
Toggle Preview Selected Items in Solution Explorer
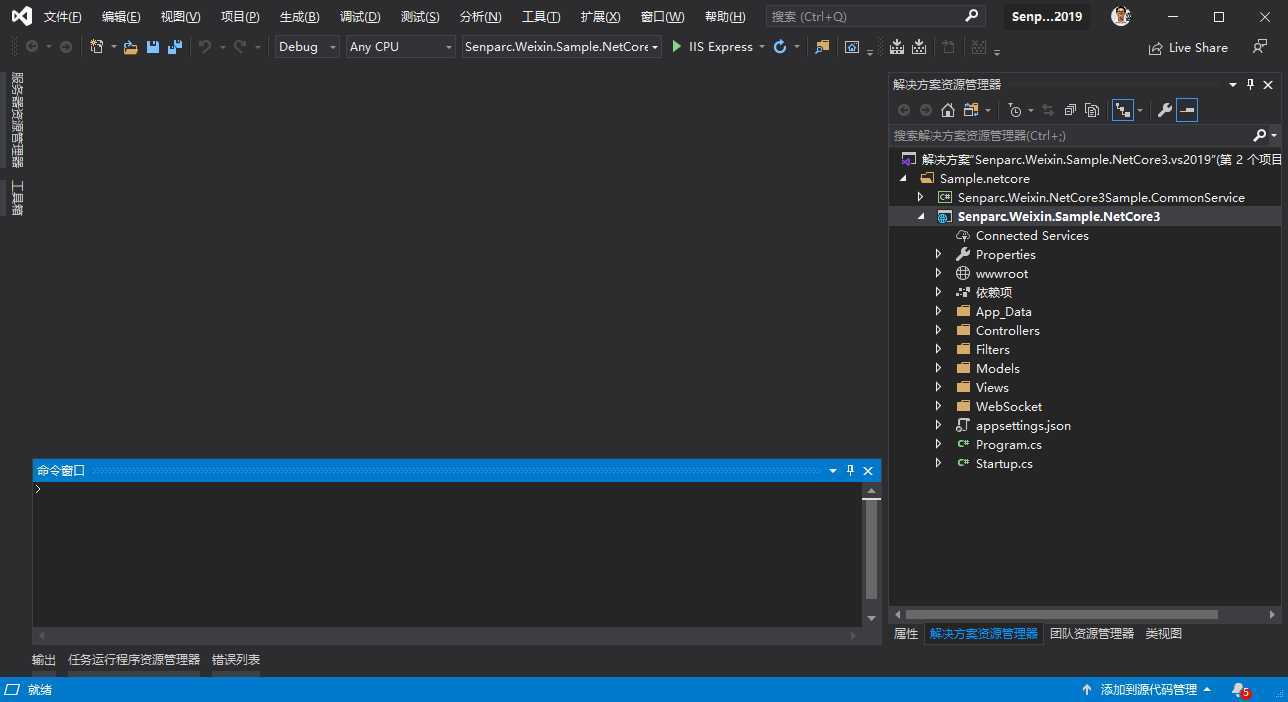pos(1187,110)
